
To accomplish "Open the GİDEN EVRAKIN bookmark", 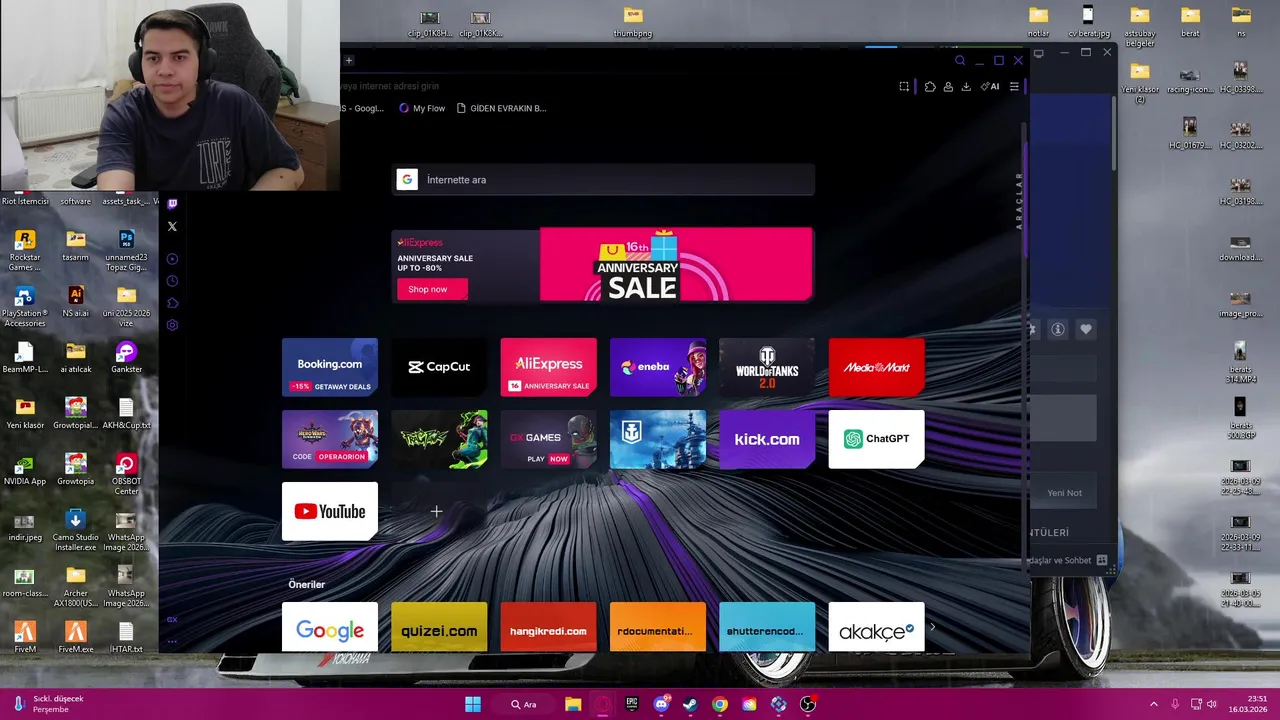I will [x=502, y=108].
